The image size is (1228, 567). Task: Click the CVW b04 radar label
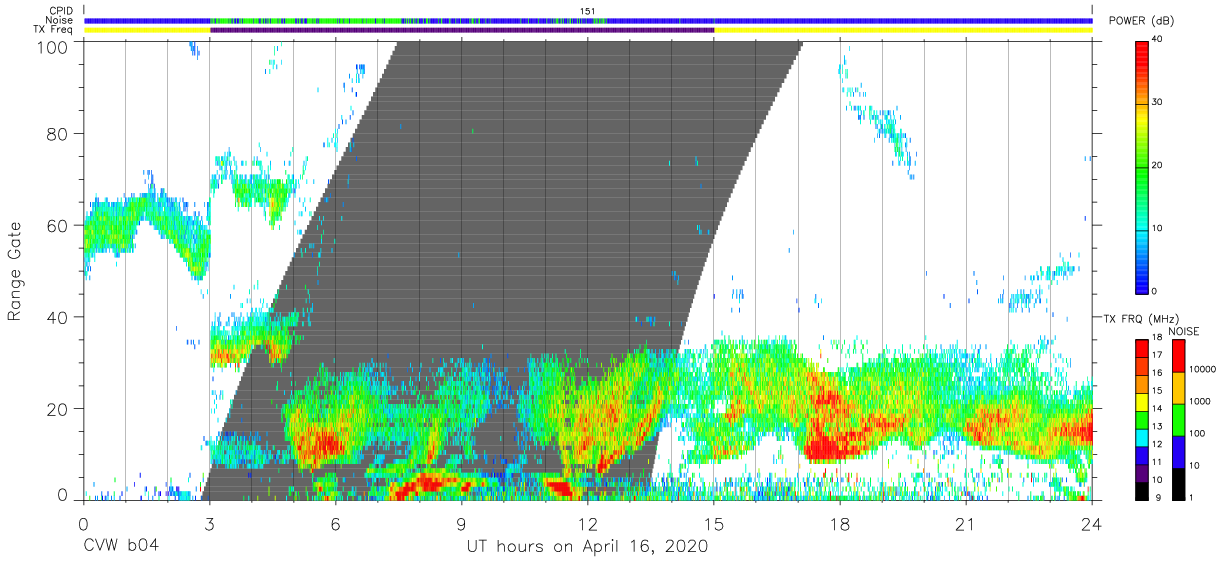click(x=121, y=546)
